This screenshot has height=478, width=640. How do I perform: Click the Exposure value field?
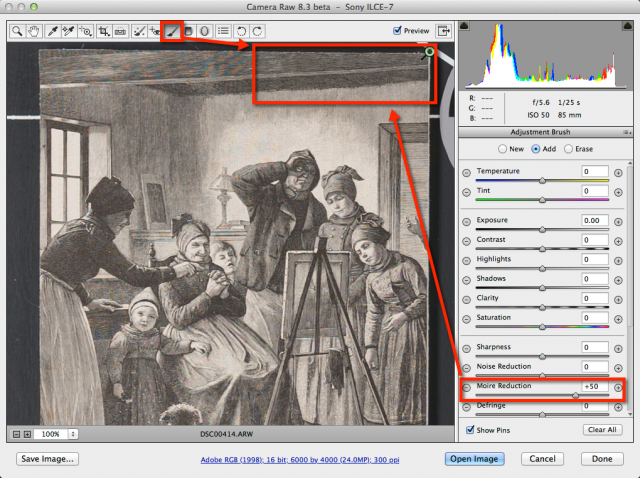[595, 220]
